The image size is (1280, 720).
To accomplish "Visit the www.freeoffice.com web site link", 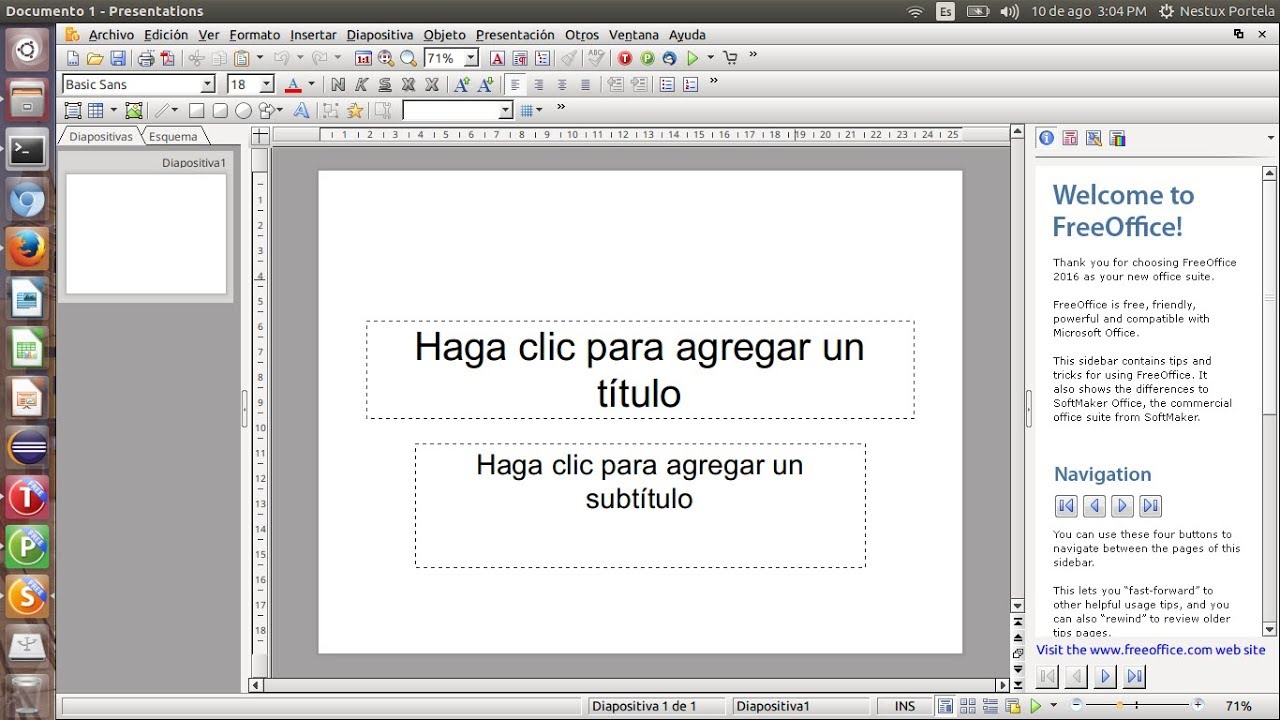I will click(1151, 650).
